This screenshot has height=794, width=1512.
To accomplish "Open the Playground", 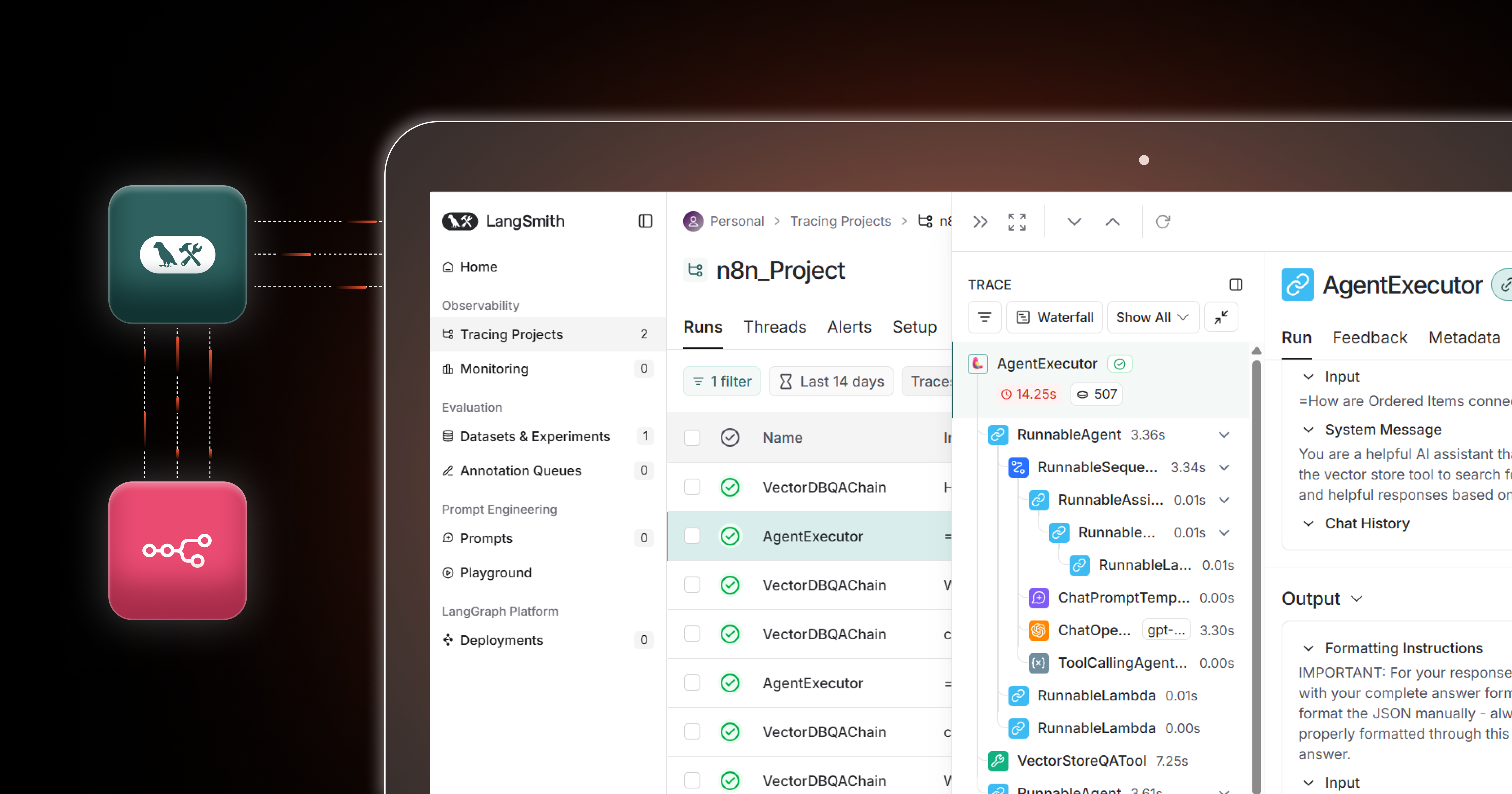I will pos(547,572).
